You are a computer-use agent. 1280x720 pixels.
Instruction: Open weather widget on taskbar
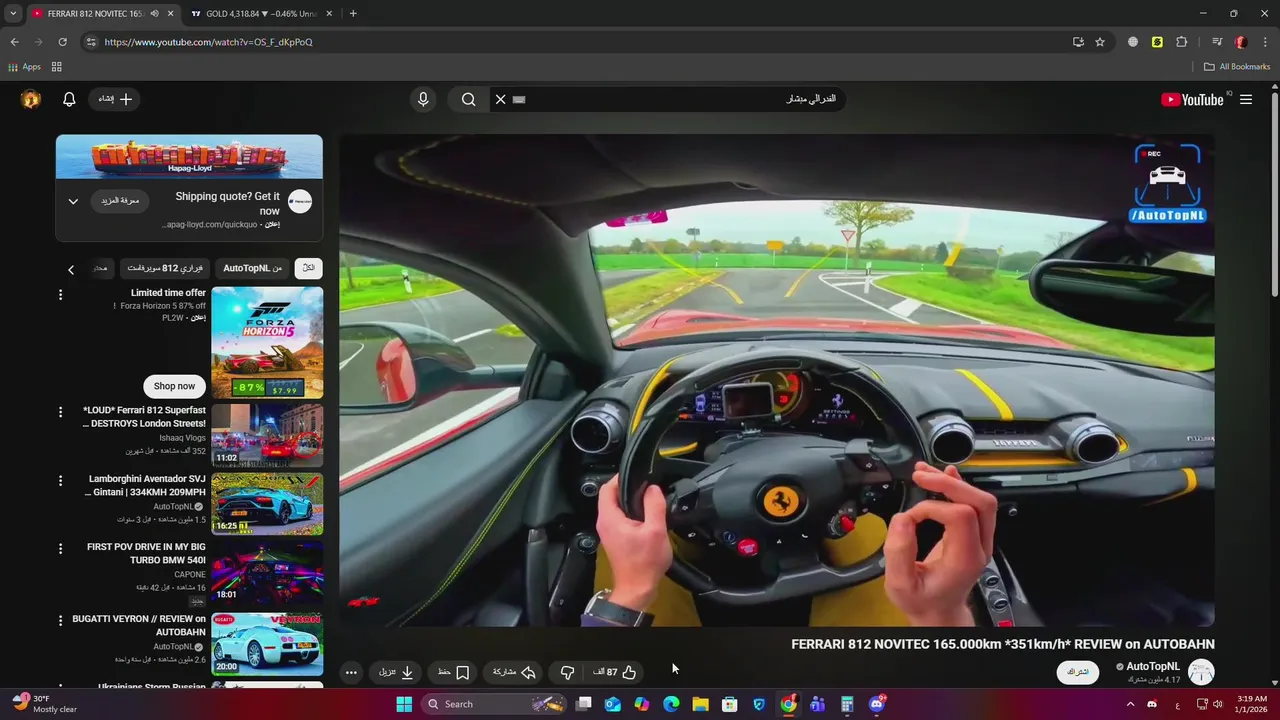click(x=43, y=704)
